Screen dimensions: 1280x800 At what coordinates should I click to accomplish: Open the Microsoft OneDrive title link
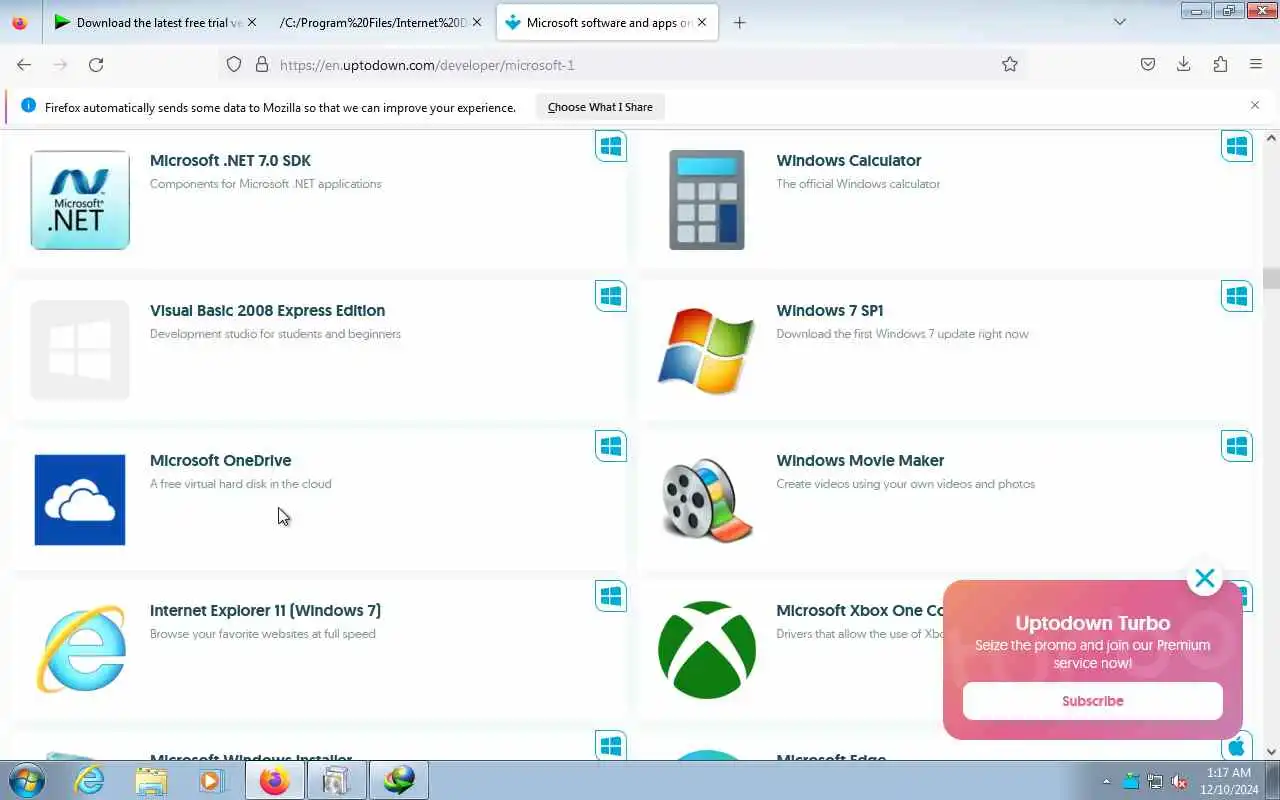click(220, 460)
